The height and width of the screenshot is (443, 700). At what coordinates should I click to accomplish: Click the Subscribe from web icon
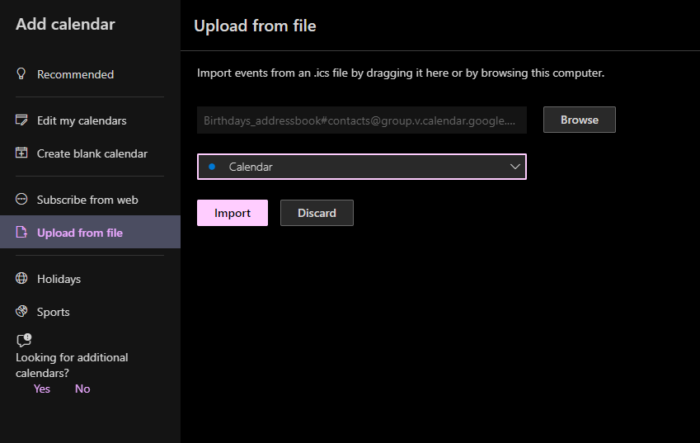(x=21, y=199)
